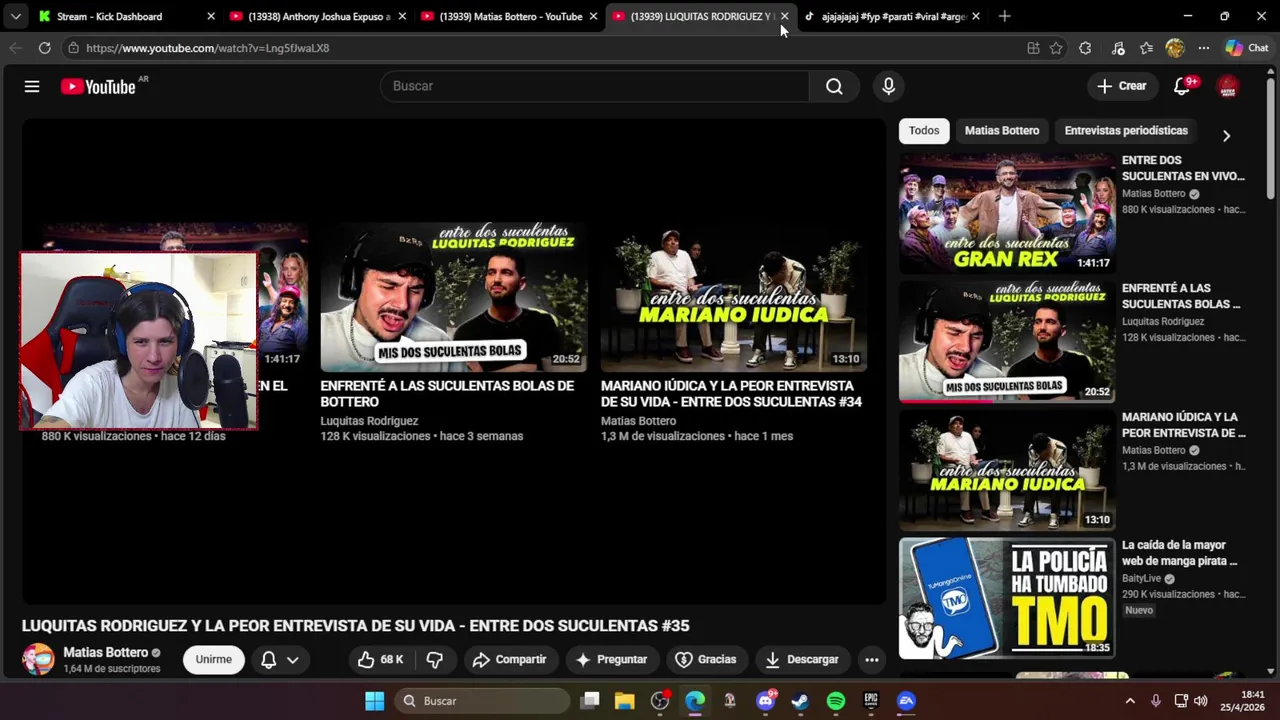Open sidebar ENFRENTÉ A LAS SUCULENTAS video thumbnail
Viewport: 1280px width, 720px height.
1007,342
